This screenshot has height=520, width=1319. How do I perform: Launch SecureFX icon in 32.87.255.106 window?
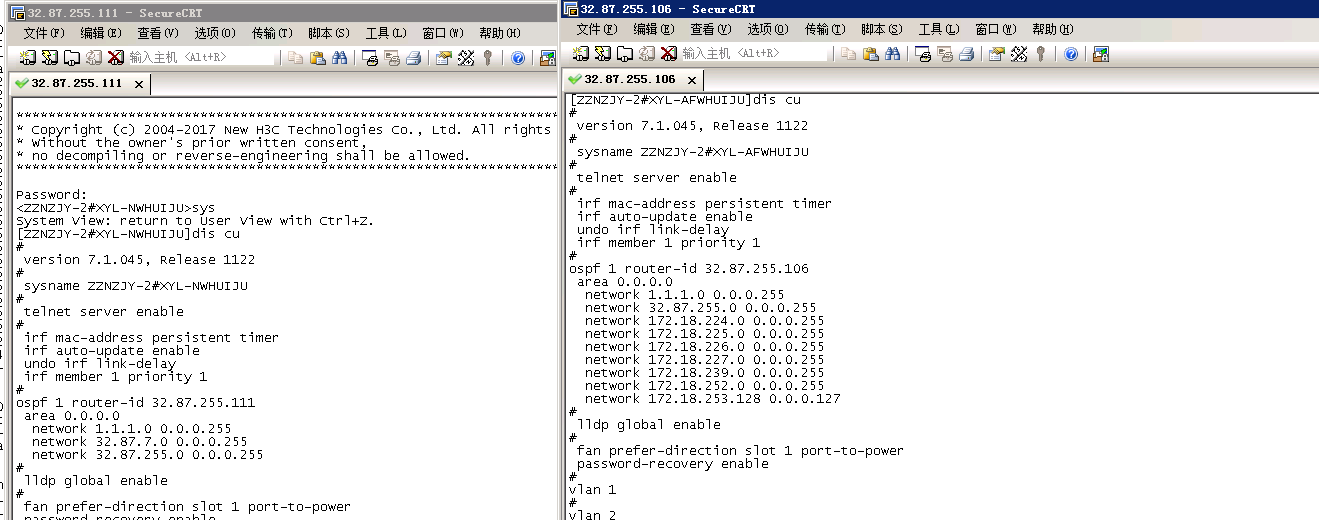[x=1100, y=54]
